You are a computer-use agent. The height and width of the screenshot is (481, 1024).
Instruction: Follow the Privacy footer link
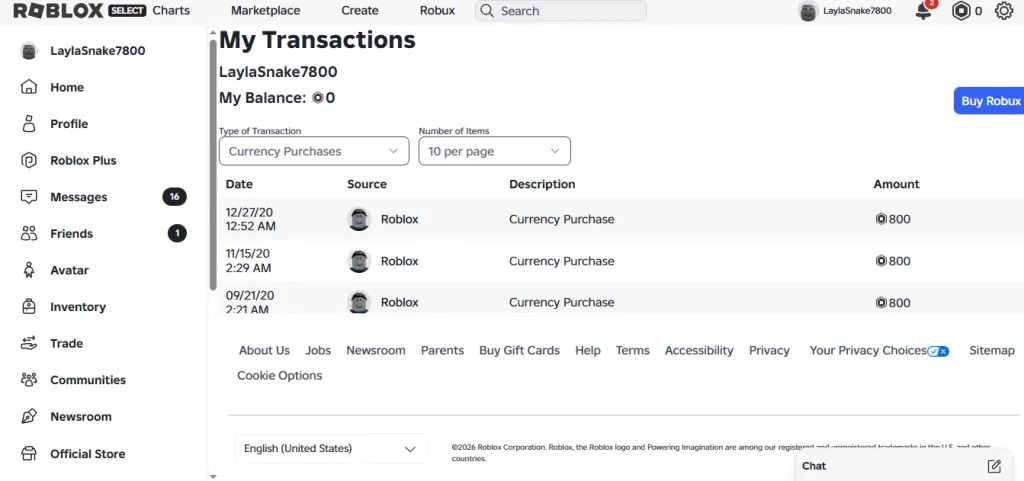click(769, 350)
